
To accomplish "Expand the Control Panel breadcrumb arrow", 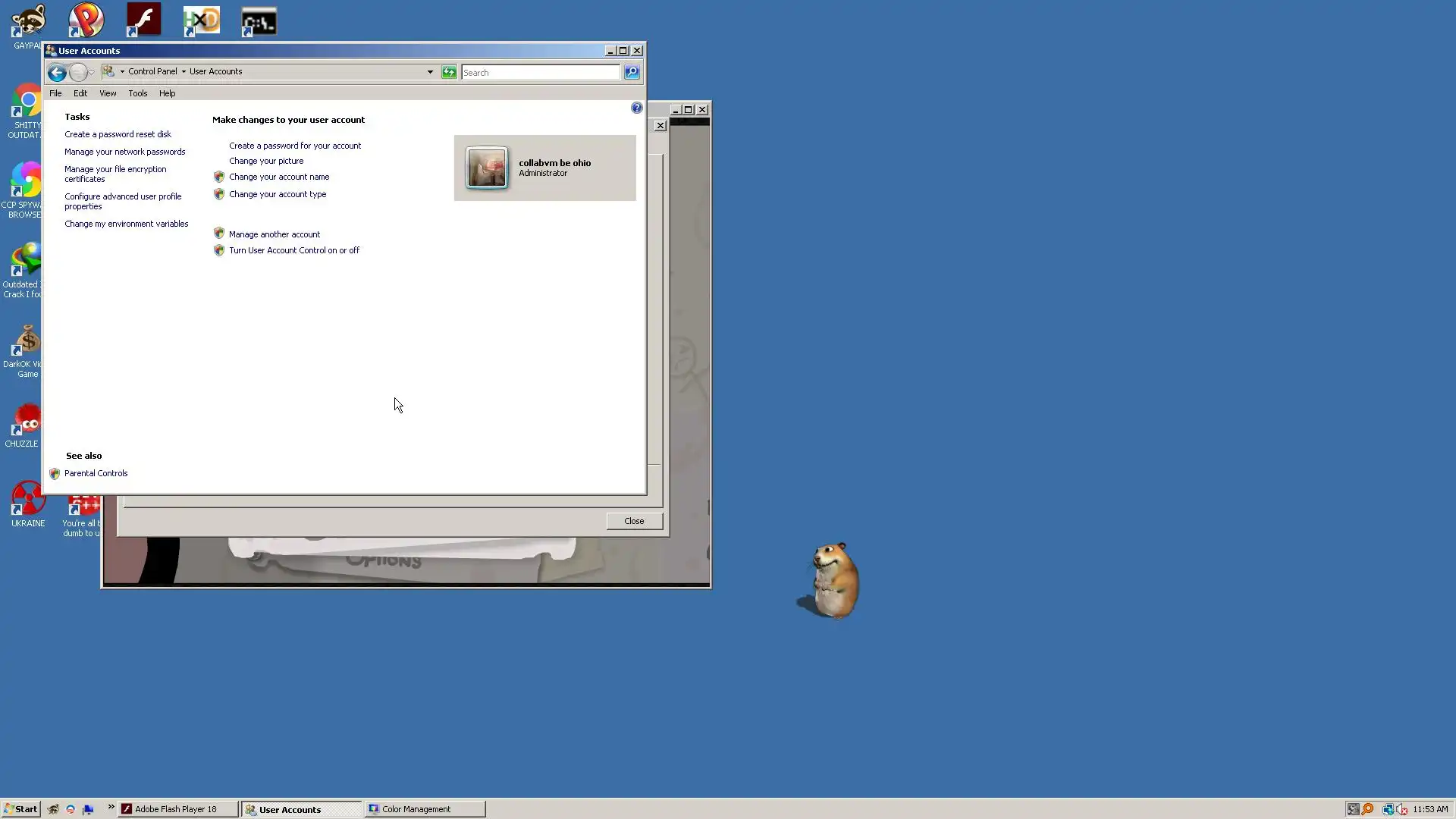I will click(184, 71).
